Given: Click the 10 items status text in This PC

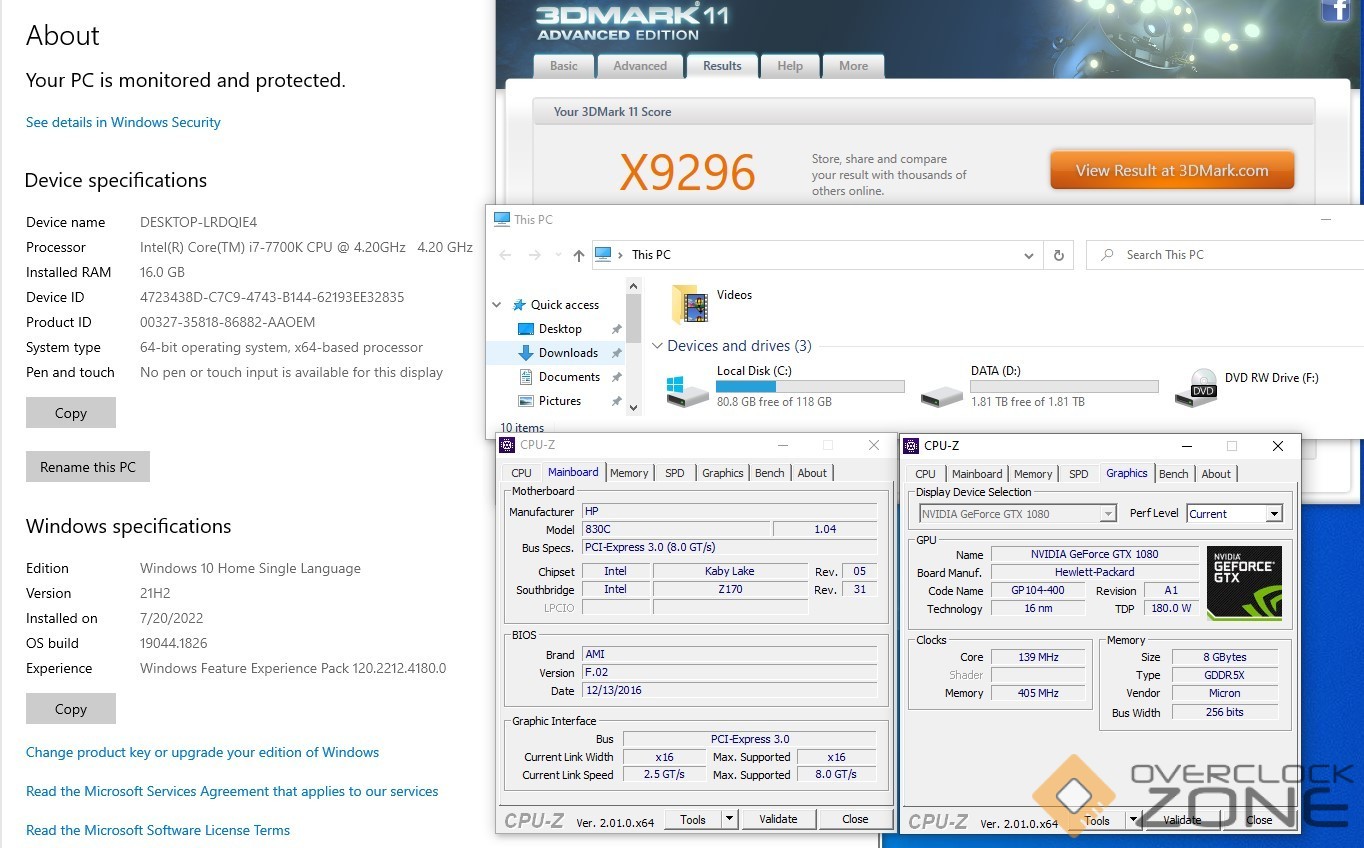Looking at the screenshot, I should click(520, 428).
